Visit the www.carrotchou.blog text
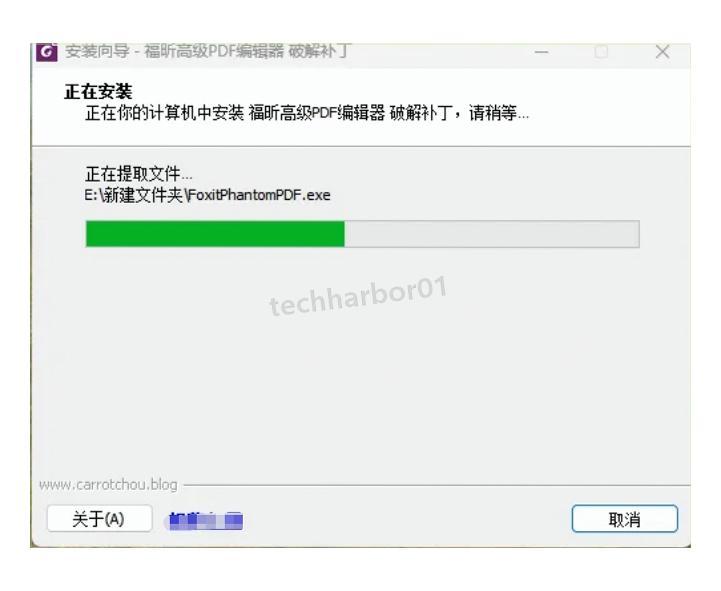This screenshot has height=591, width=721. pos(108,485)
